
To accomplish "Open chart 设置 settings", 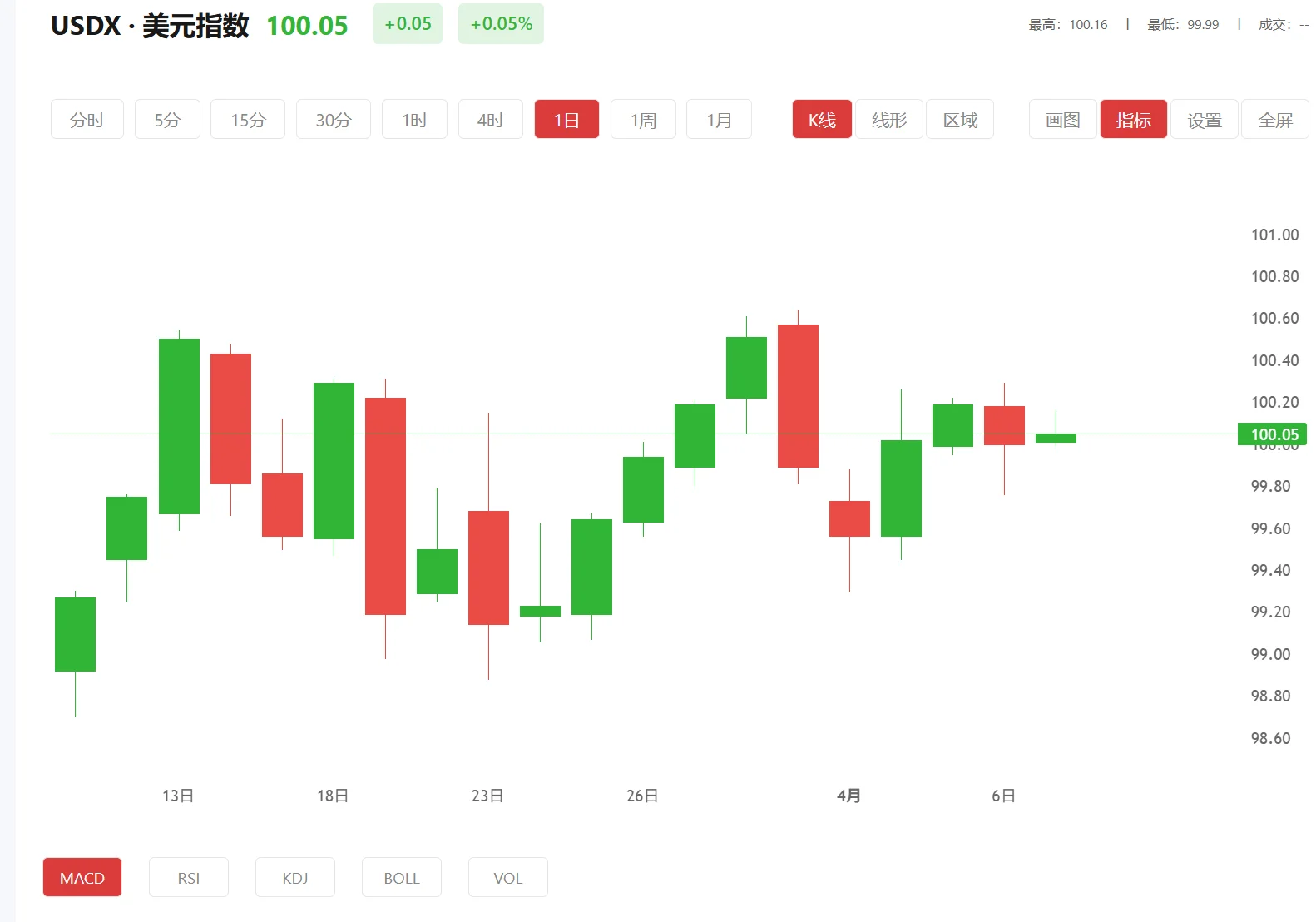I will 1204,120.
